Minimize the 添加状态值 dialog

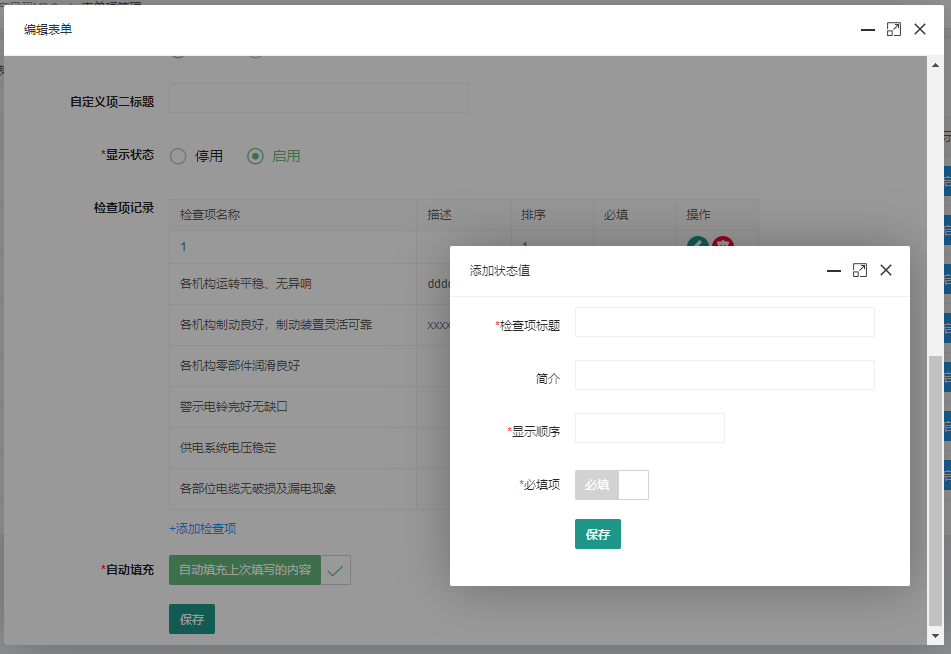(x=833, y=271)
